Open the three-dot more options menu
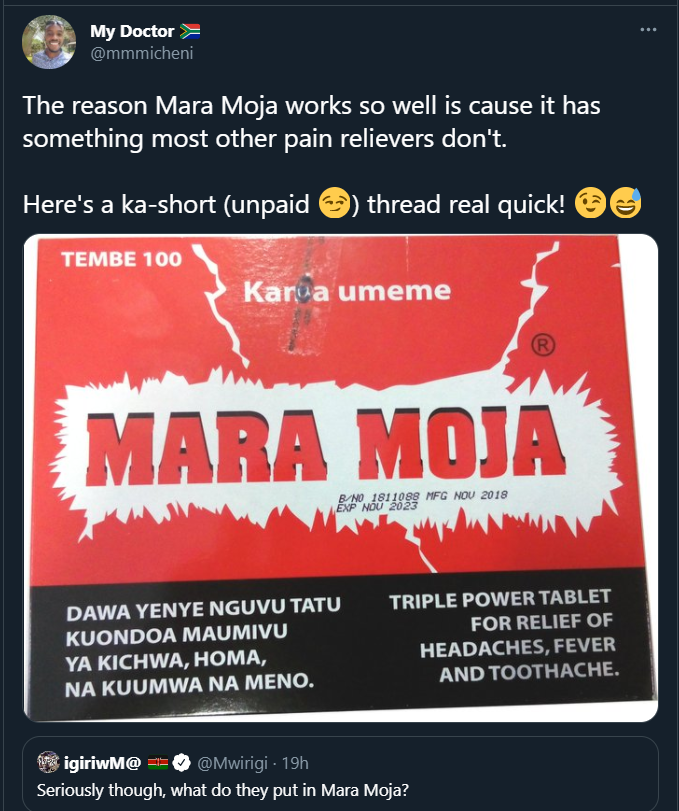 648,29
